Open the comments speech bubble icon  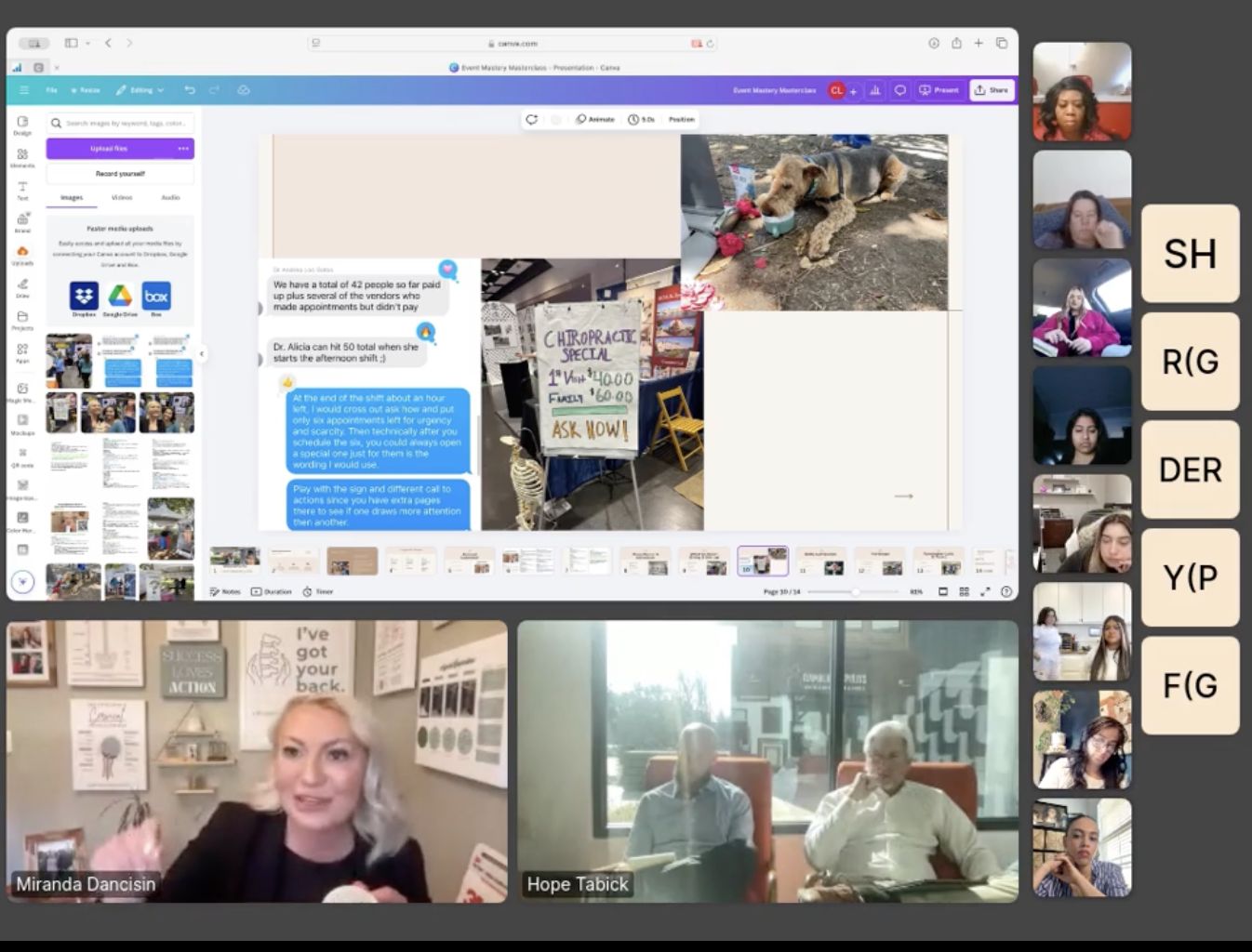click(x=899, y=90)
